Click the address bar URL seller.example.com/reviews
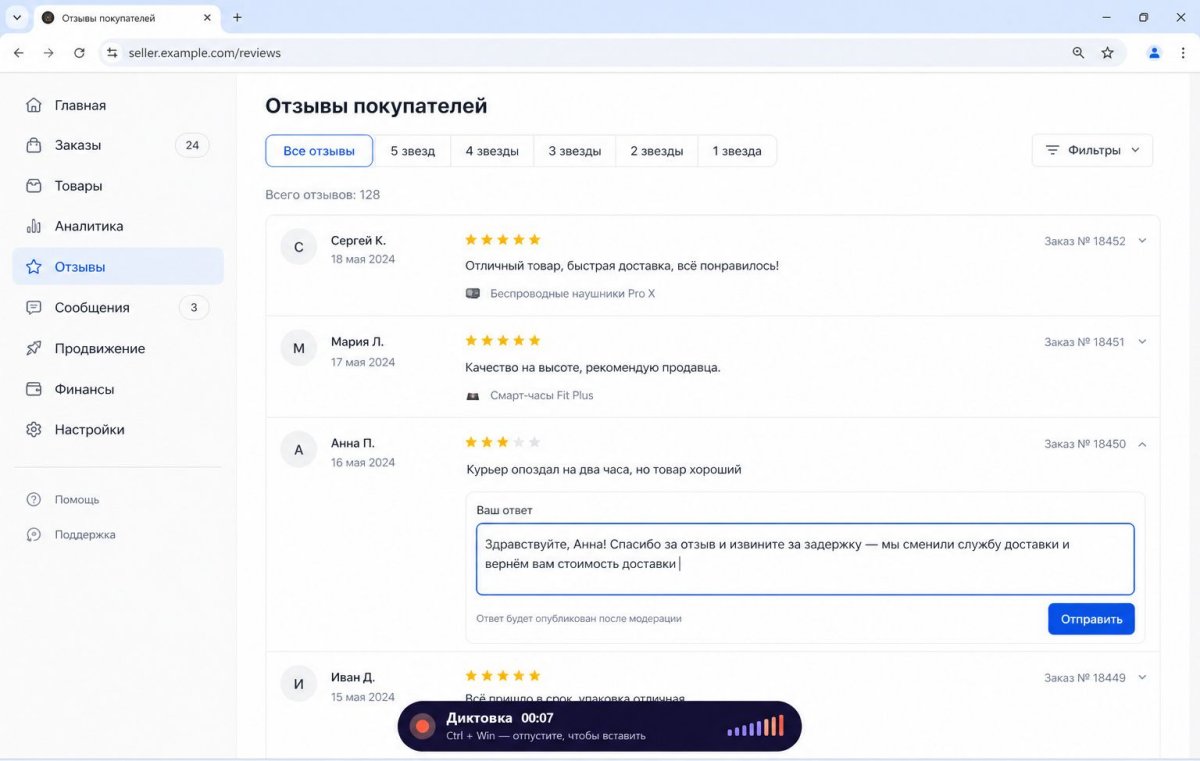Screen dimensions: 1200x761 tap(205, 53)
